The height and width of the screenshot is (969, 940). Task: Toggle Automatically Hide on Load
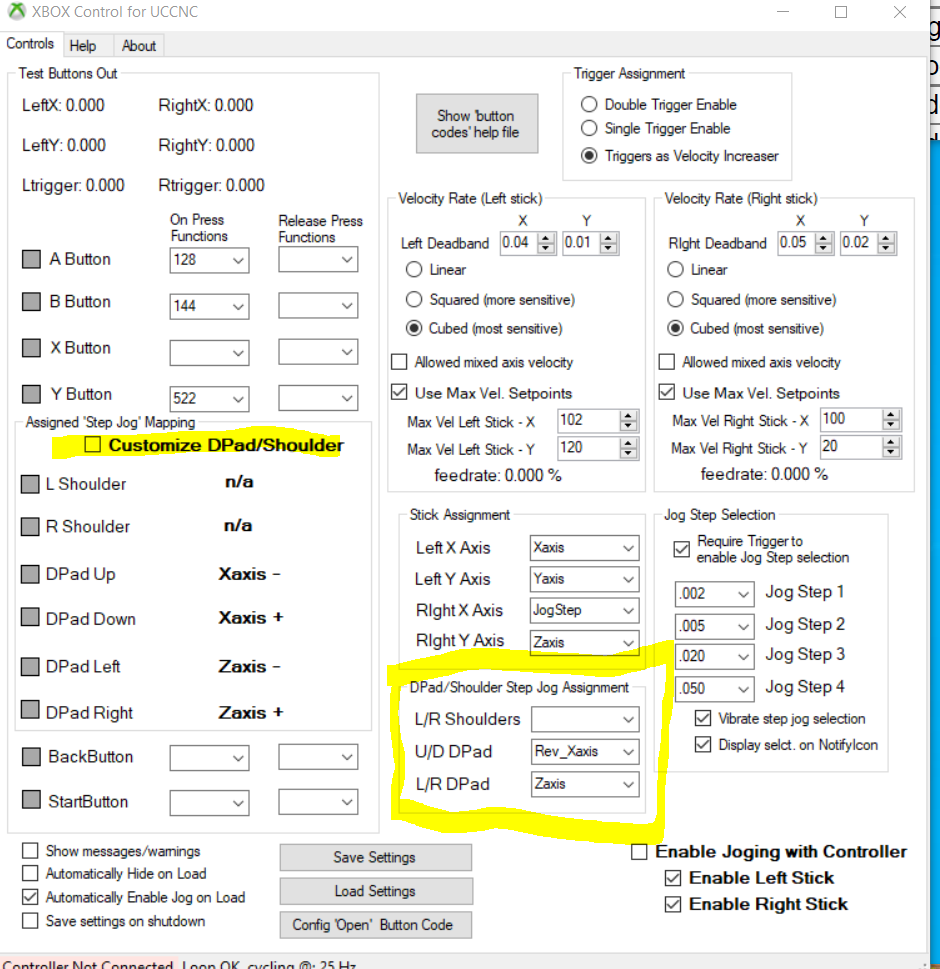click(x=30, y=873)
